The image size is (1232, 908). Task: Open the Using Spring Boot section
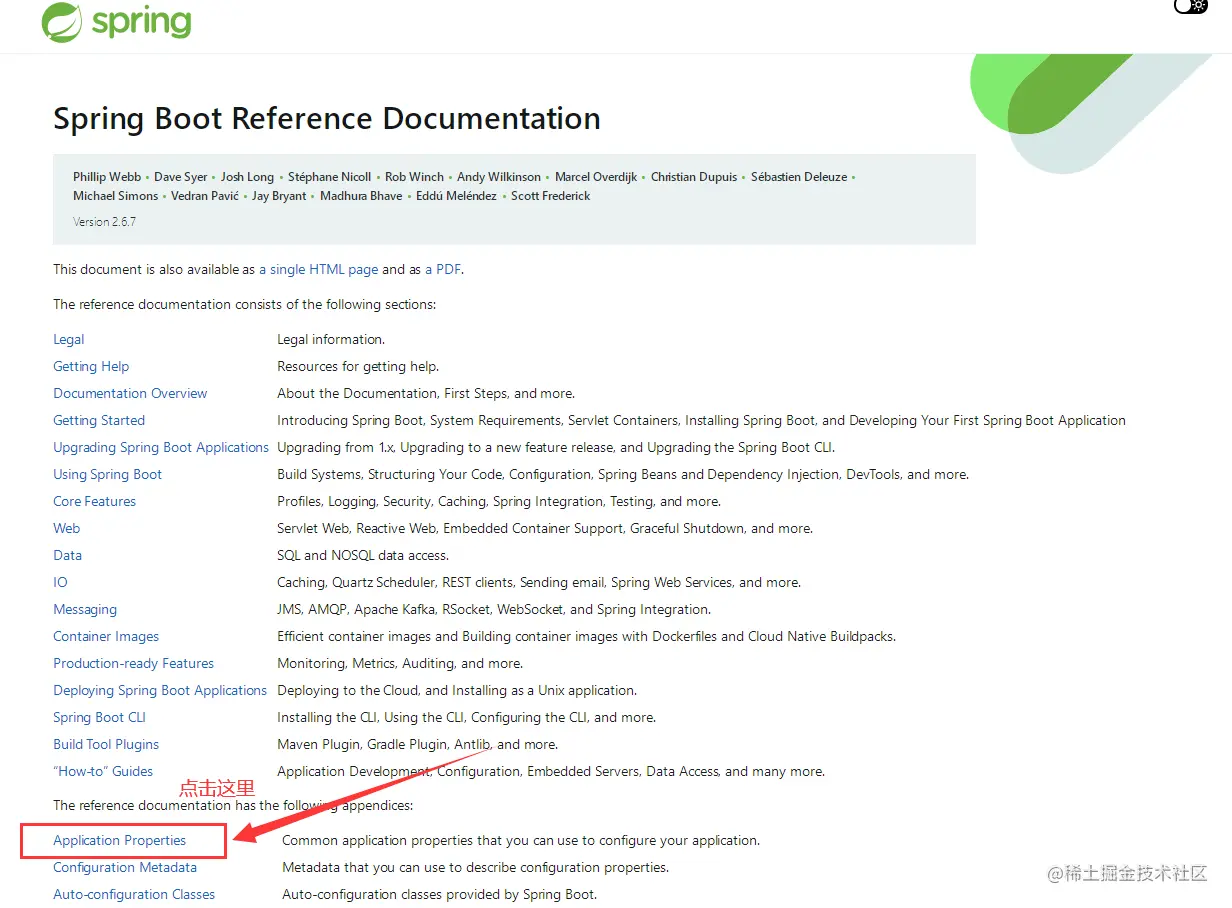coord(107,475)
